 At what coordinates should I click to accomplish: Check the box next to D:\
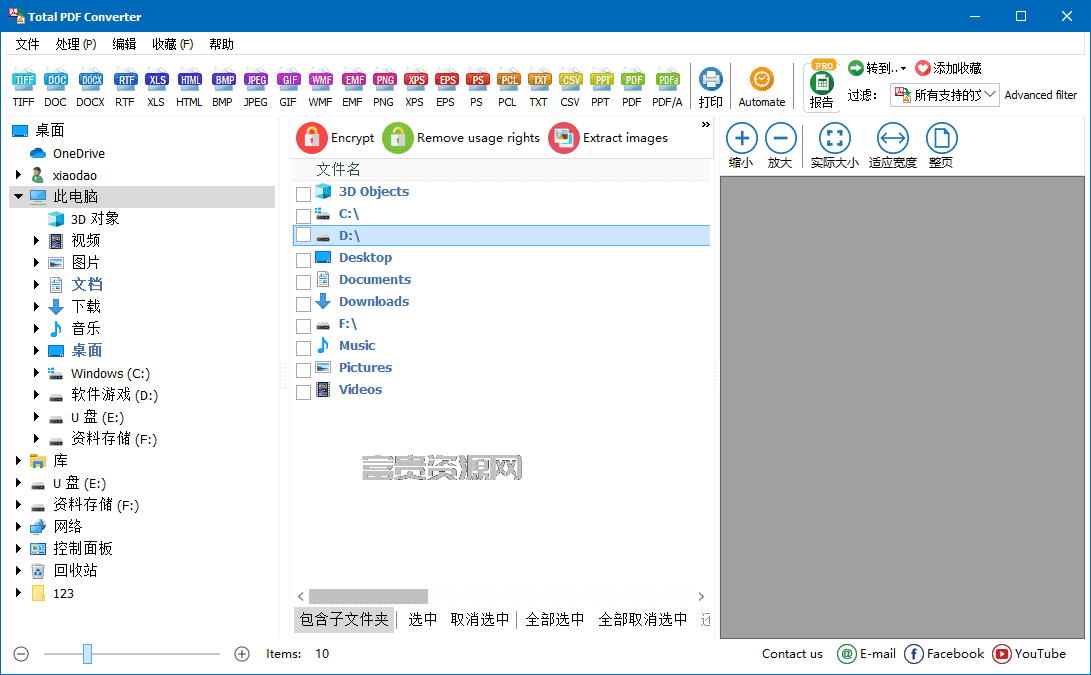click(x=303, y=235)
